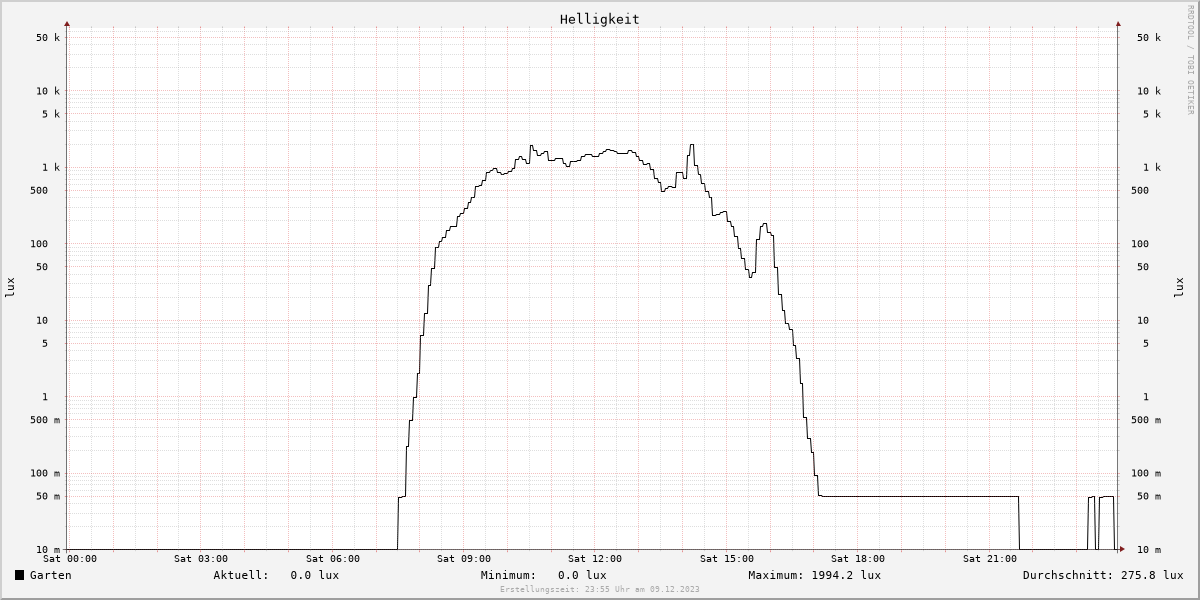1200x600 pixels.
Task: Click '100 m' on the left axis
Action: click(x=44, y=474)
